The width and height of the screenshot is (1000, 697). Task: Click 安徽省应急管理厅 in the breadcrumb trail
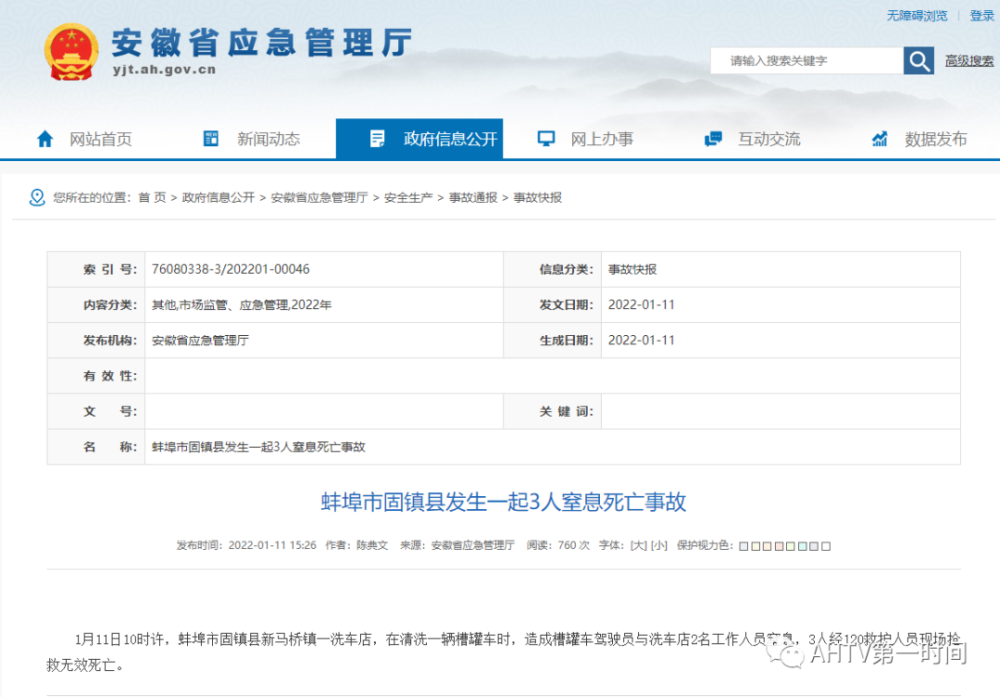coord(319,198)
